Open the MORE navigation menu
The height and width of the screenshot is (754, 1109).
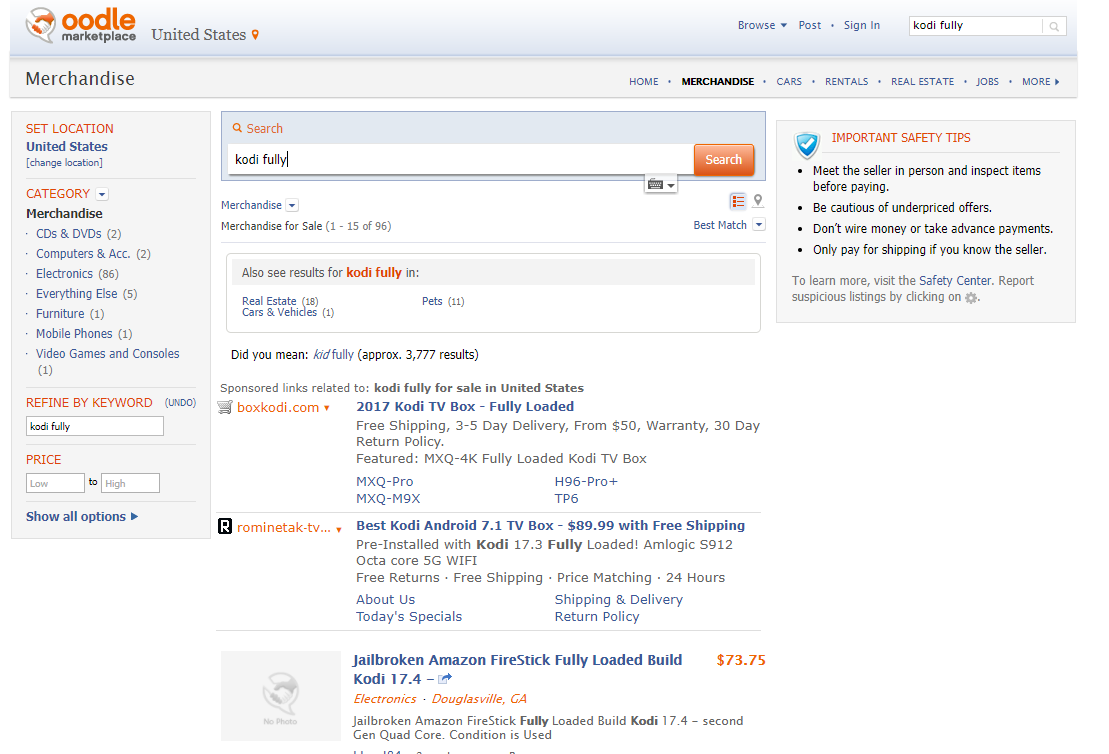pos(1040,81)
